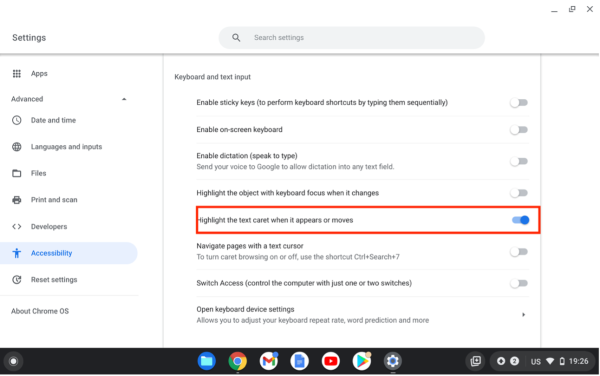Click the 19:26 clock in status tray

pos(579,361)
